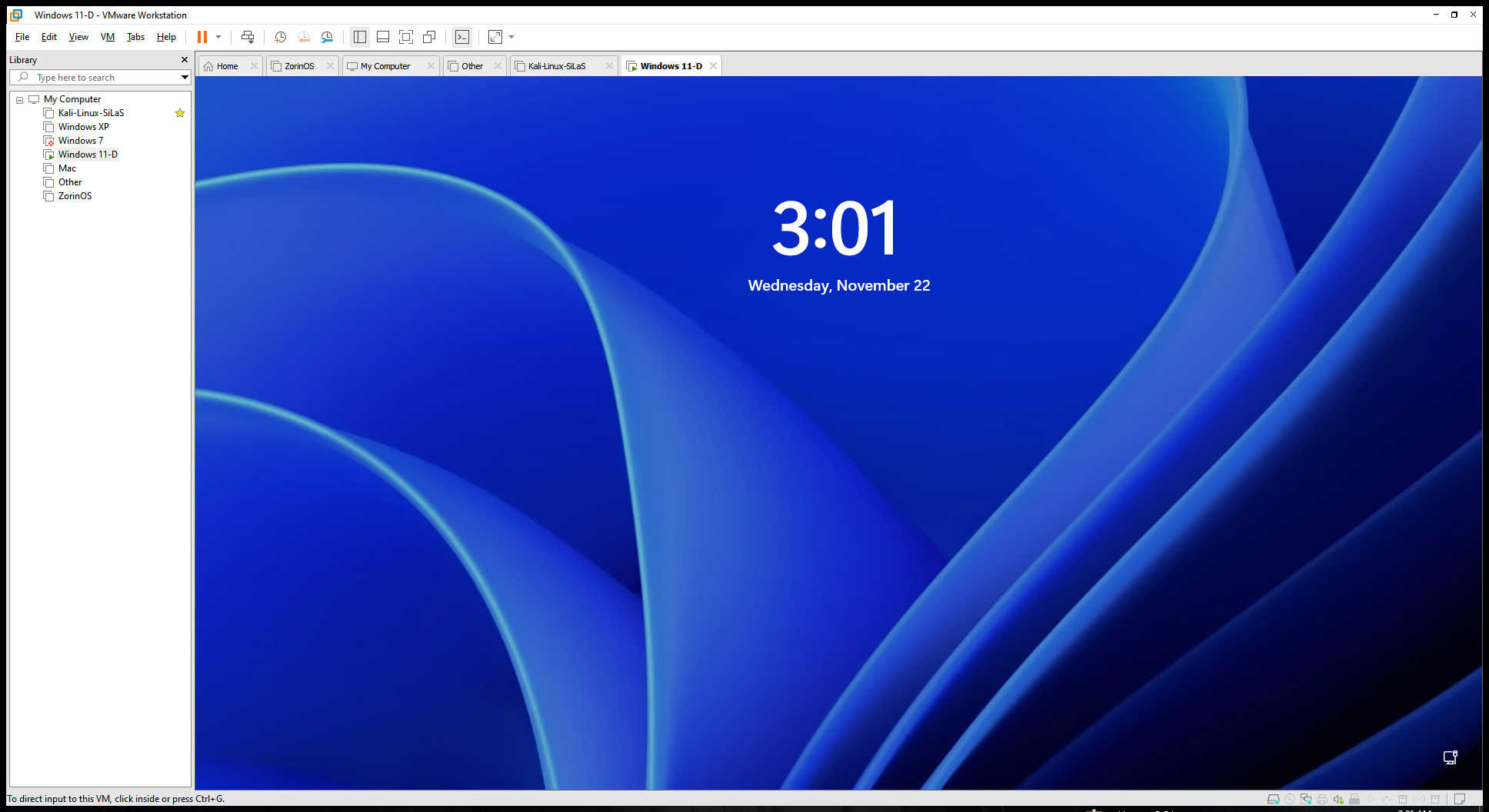Open the stretch guest dropdown arrow
Screen dimensions: 1489x812
[511, 37]
